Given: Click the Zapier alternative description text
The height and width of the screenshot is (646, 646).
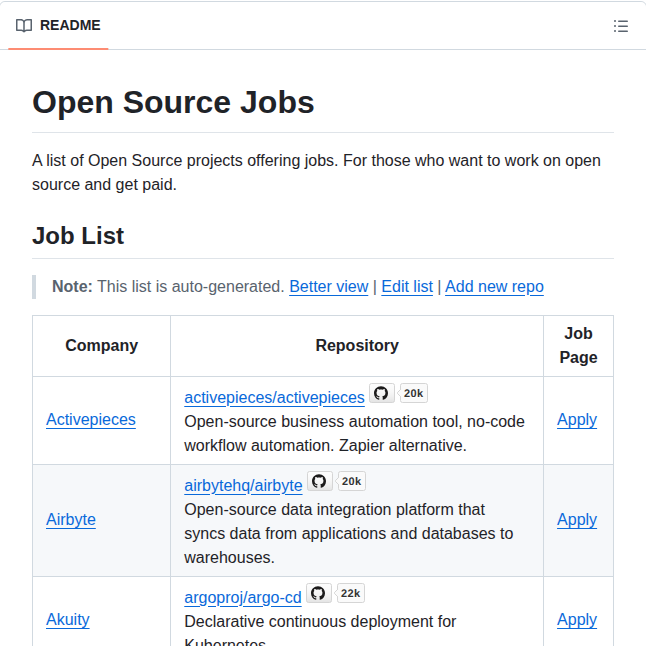Looking at the screenshot, I should (354, 433).
